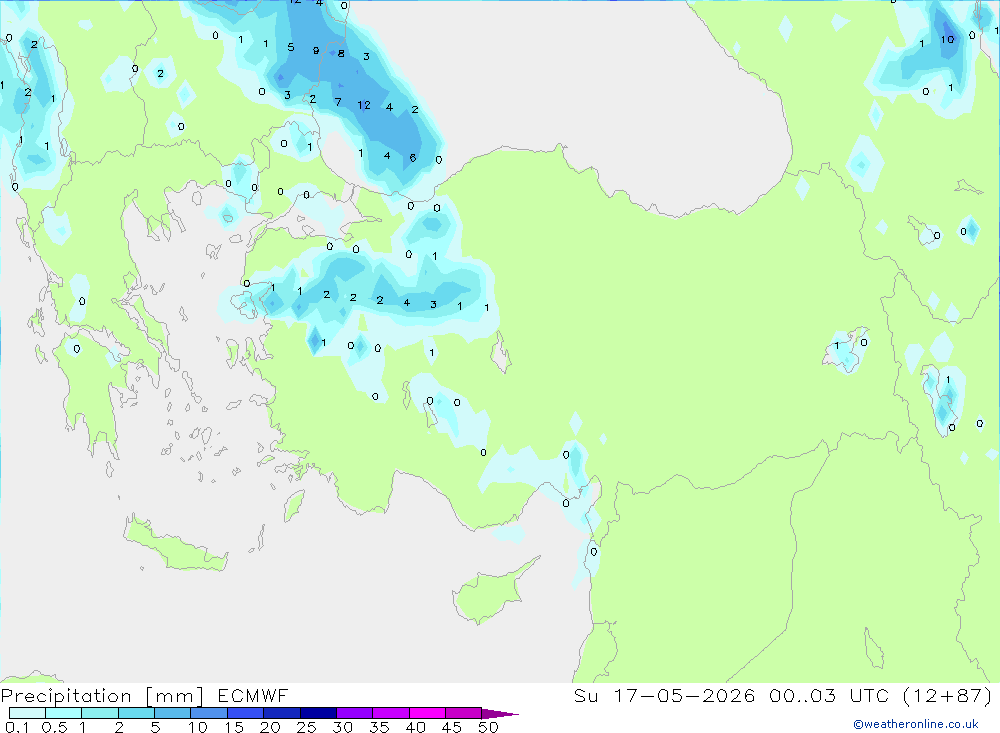This screenshot has height=733, width=1000.
Task: Click the 0.1–0.5 mm legend color swatch
Action: [27, 713]
